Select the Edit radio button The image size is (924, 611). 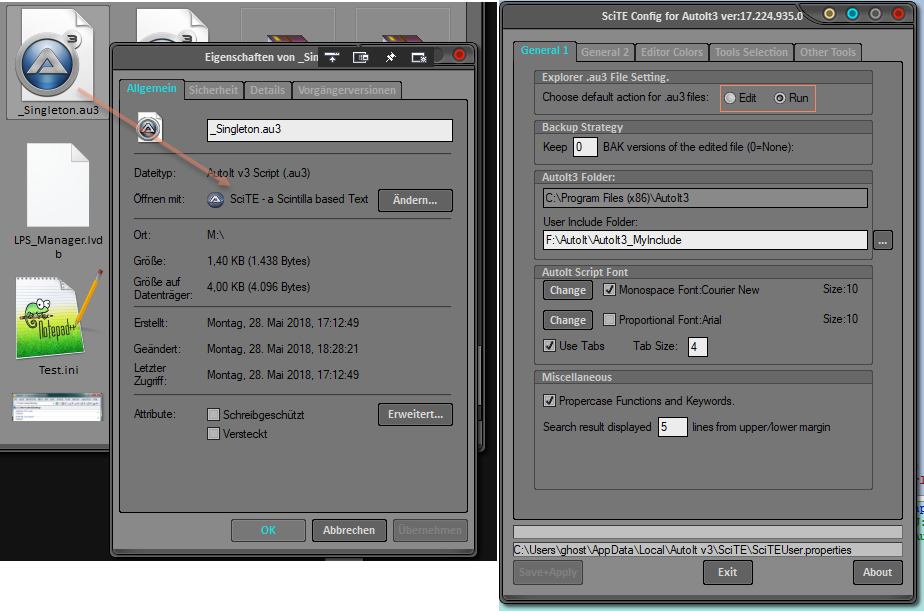point(731,98)
